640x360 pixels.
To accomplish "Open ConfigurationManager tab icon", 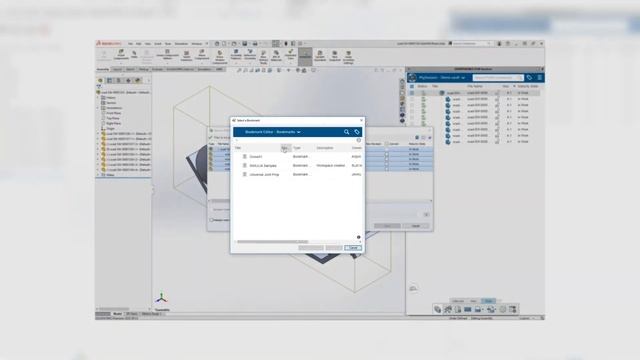I will pyautogui.click(x=119, y=80).
